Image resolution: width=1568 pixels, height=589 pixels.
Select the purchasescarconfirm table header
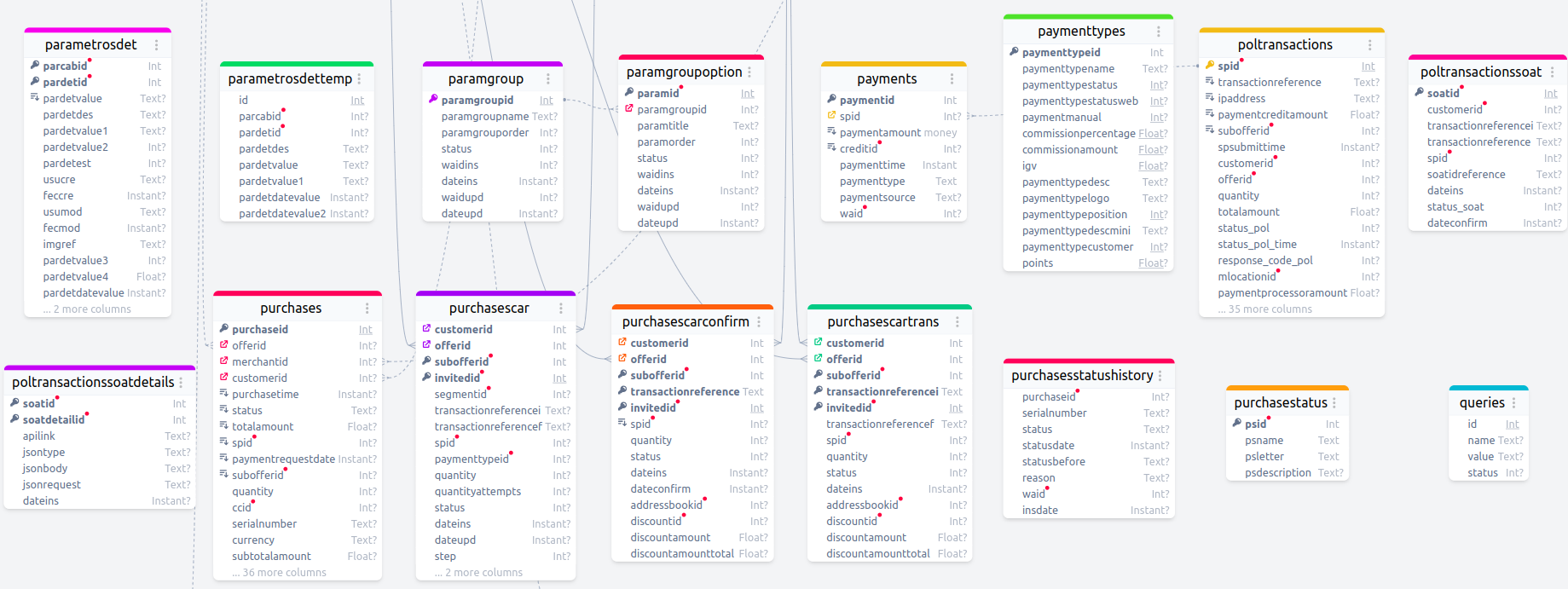pos(686,322)
